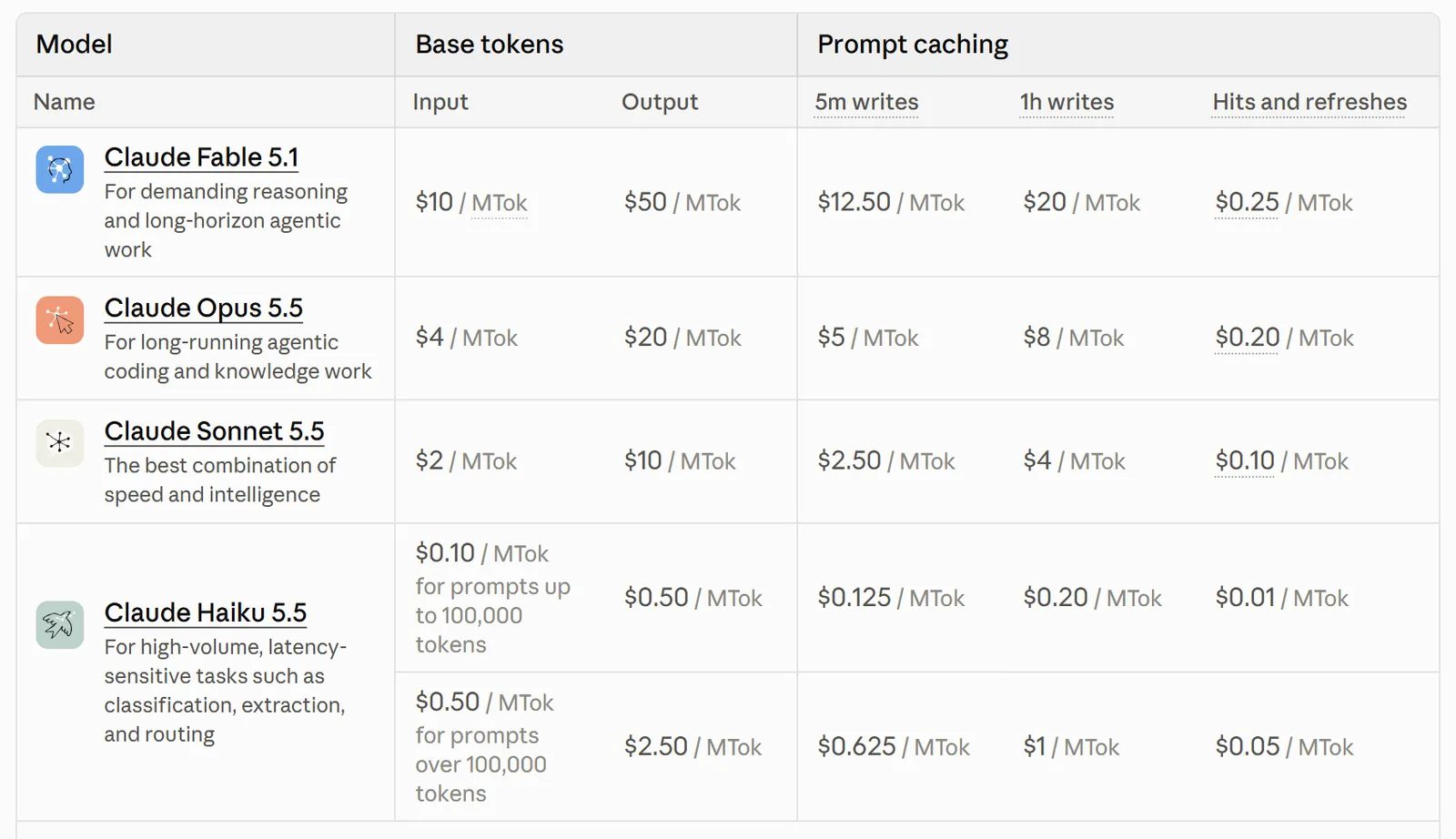Click the underlined MTok in Fable input price
The width and height of the screenshot is (1456, 839).
pos(500,203)
